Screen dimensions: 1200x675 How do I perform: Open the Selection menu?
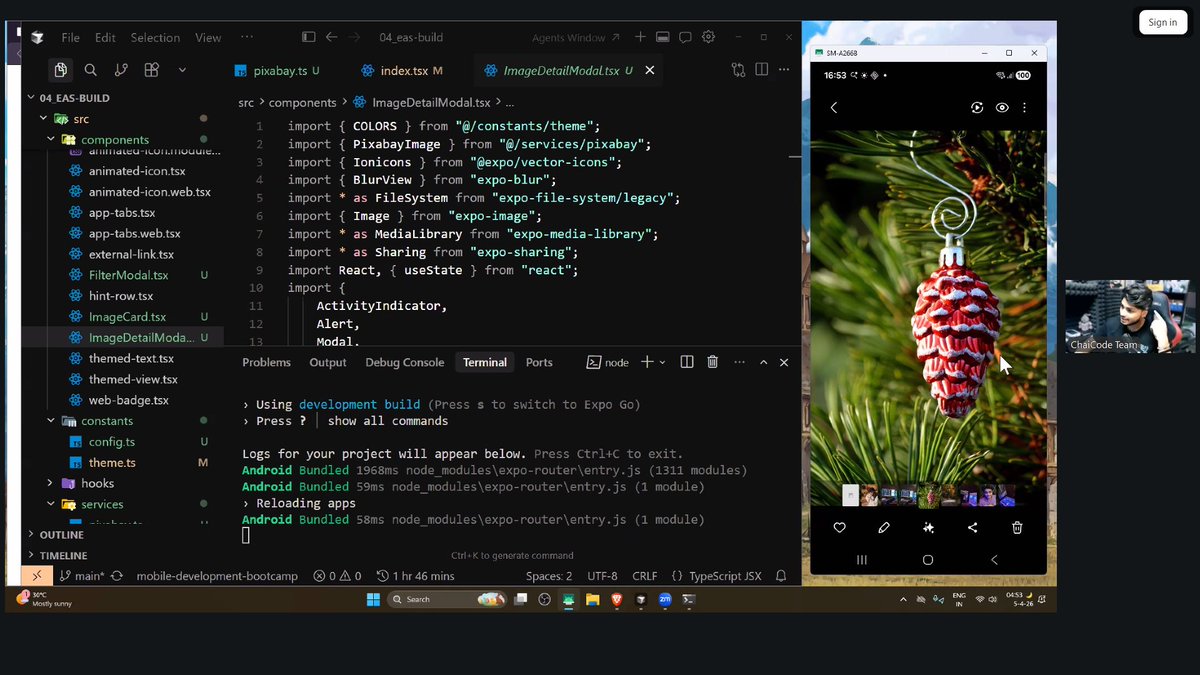[155, 38]
